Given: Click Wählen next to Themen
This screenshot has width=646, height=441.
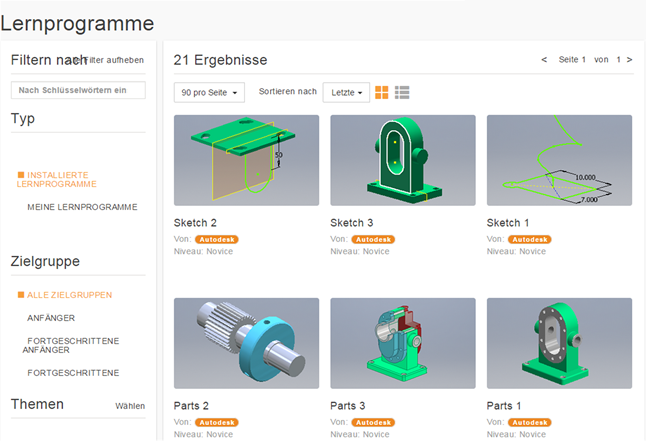Looking at the screenshot, I should 130,406.
